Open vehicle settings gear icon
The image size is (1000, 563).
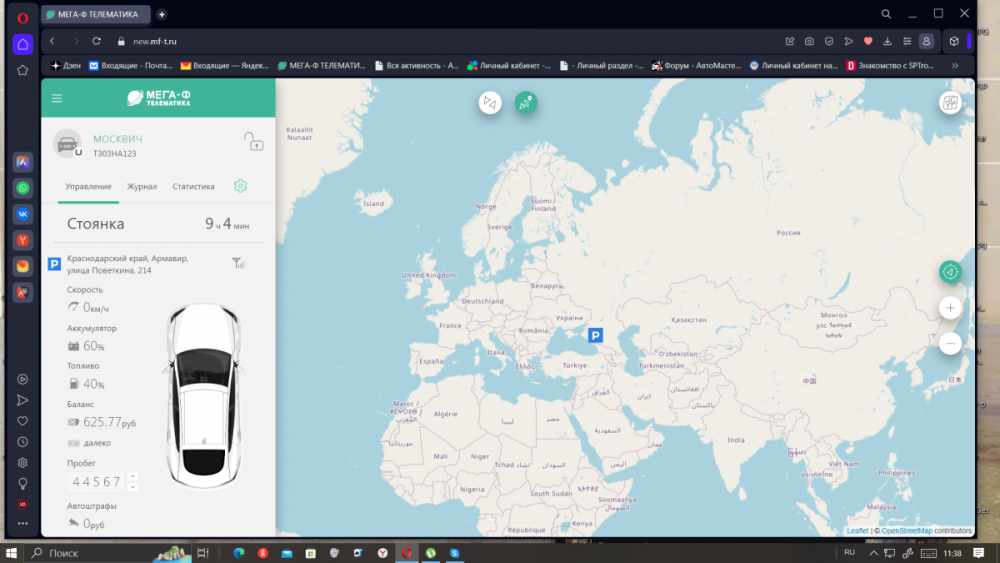[240, 186]
